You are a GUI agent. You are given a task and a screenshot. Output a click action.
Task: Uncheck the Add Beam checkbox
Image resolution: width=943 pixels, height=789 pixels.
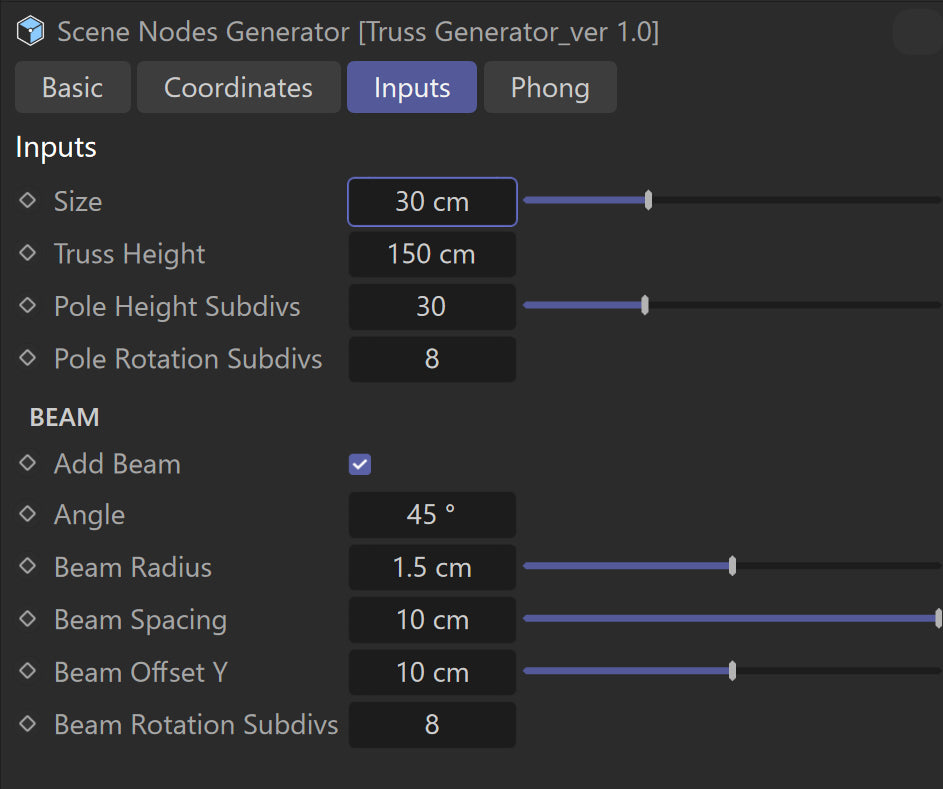pyautogui.click(x=360, y=464)
